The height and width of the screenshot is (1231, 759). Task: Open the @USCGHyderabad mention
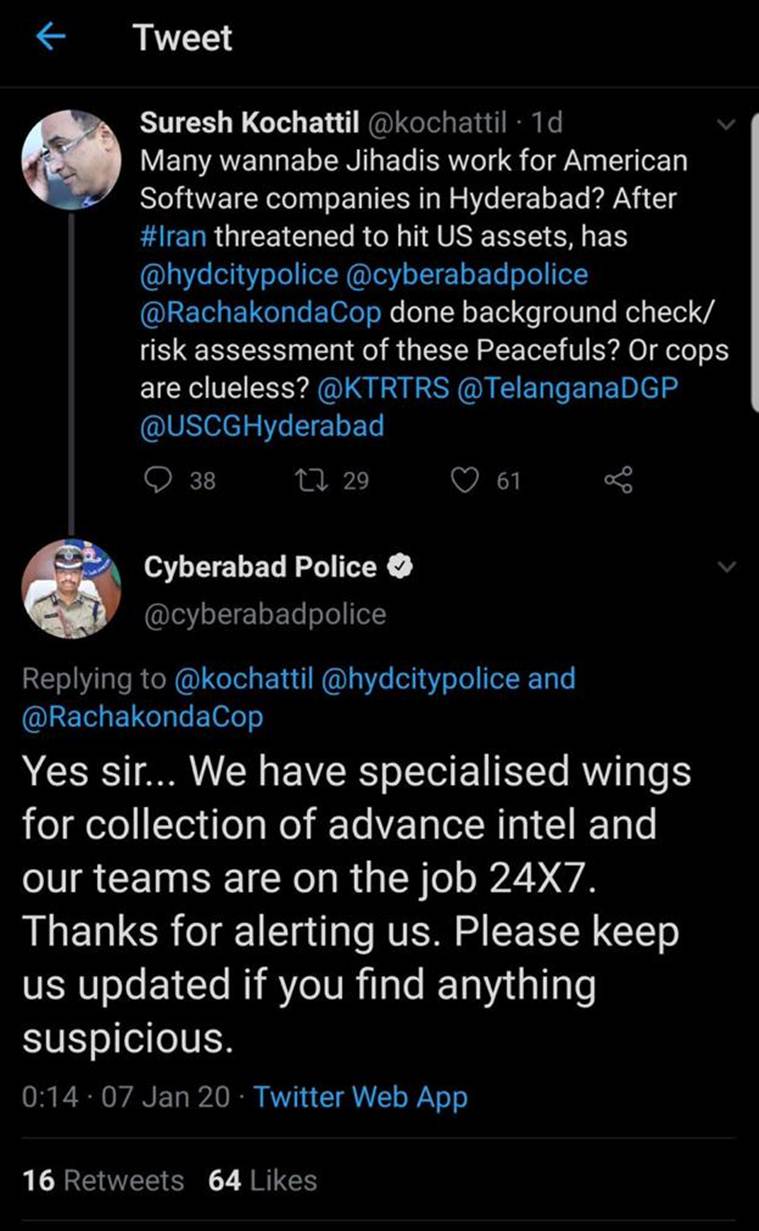[262, 426]
